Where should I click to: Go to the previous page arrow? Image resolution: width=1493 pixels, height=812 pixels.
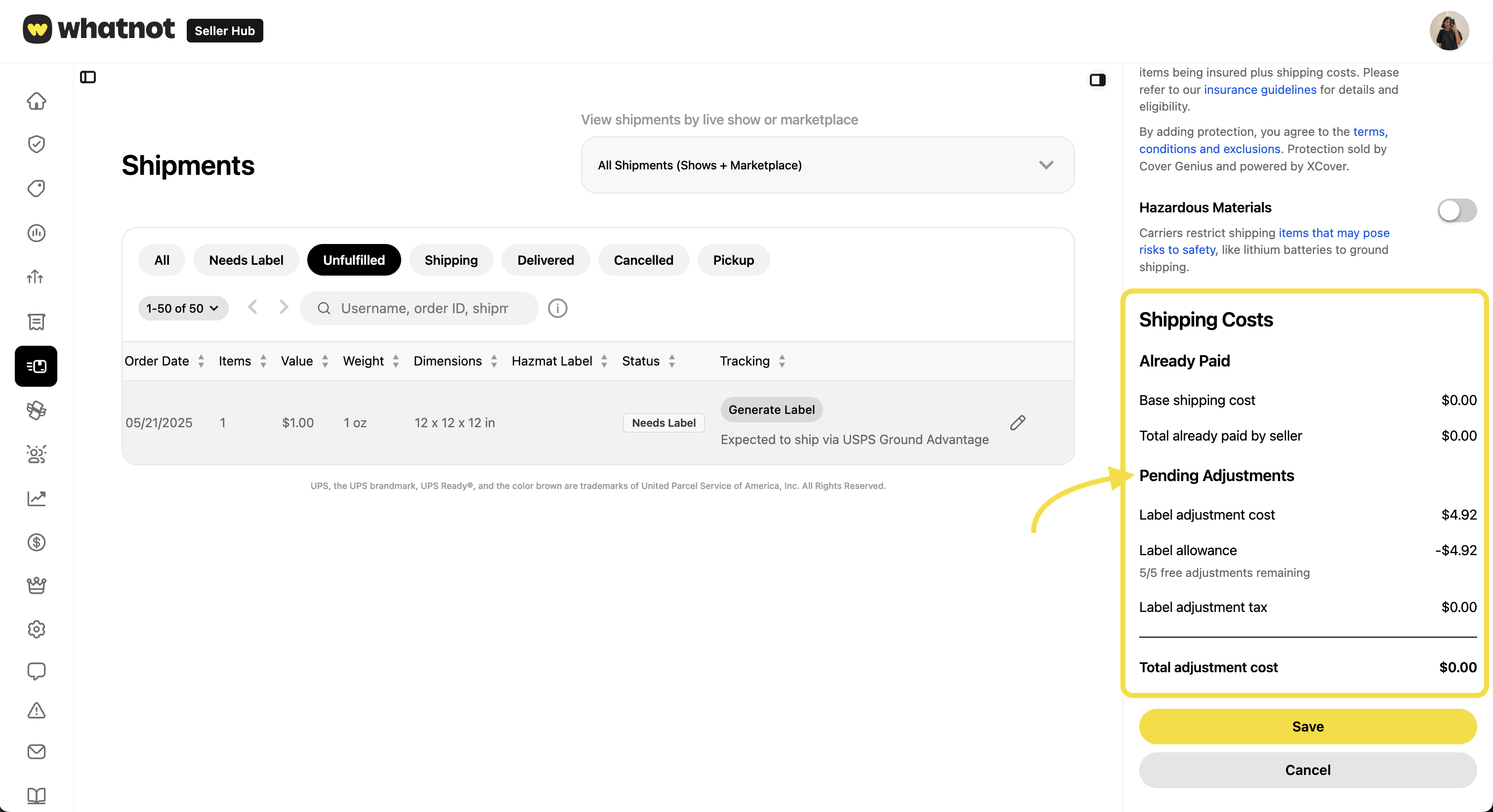(x=252, y=307)
